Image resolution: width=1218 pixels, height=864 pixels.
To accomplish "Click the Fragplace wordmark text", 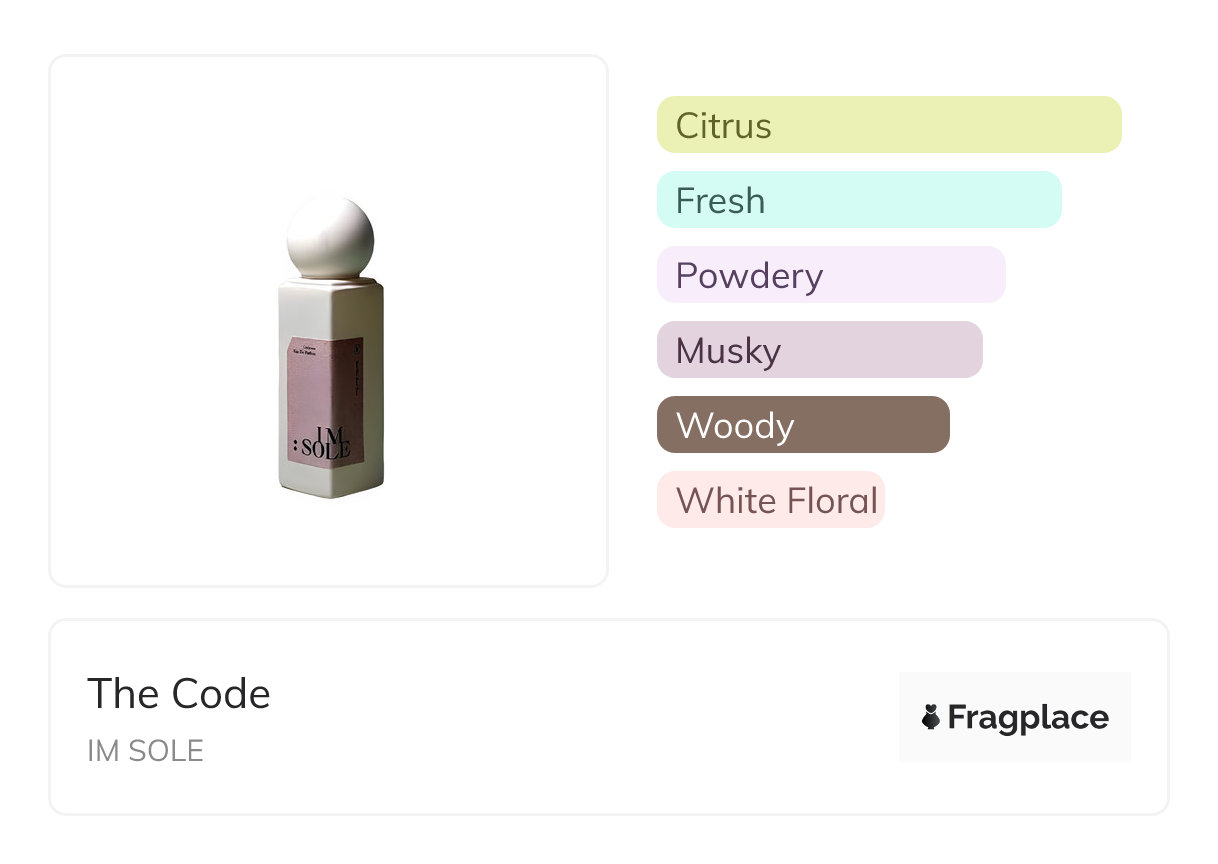I will (1028, 717).
